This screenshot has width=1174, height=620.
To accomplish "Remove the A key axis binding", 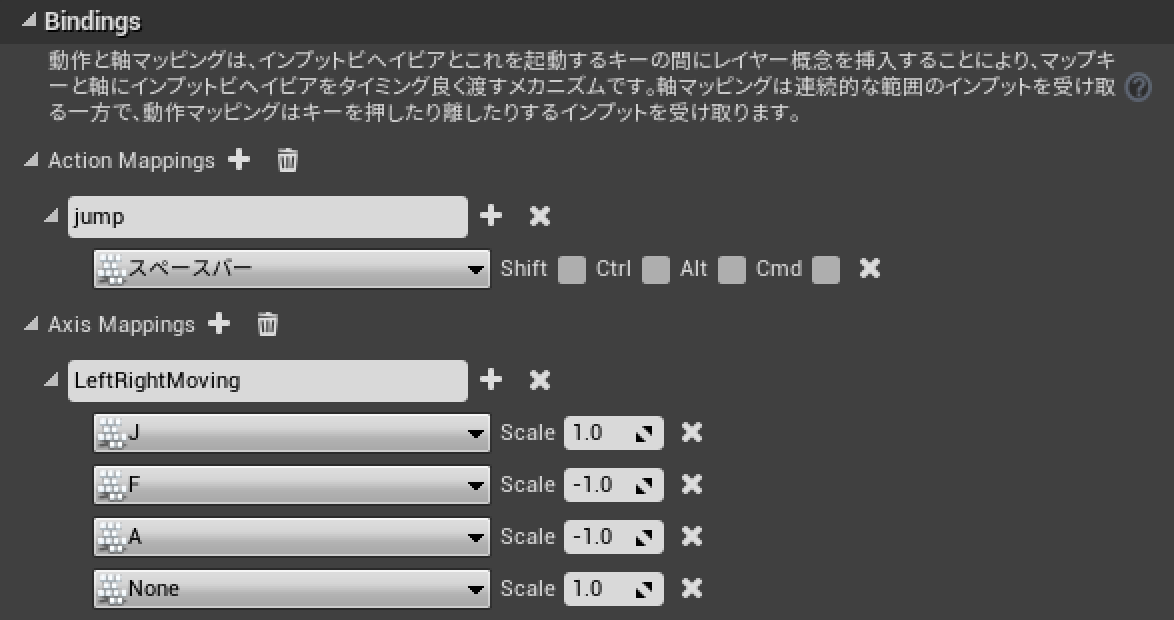I will pos(692,536).
